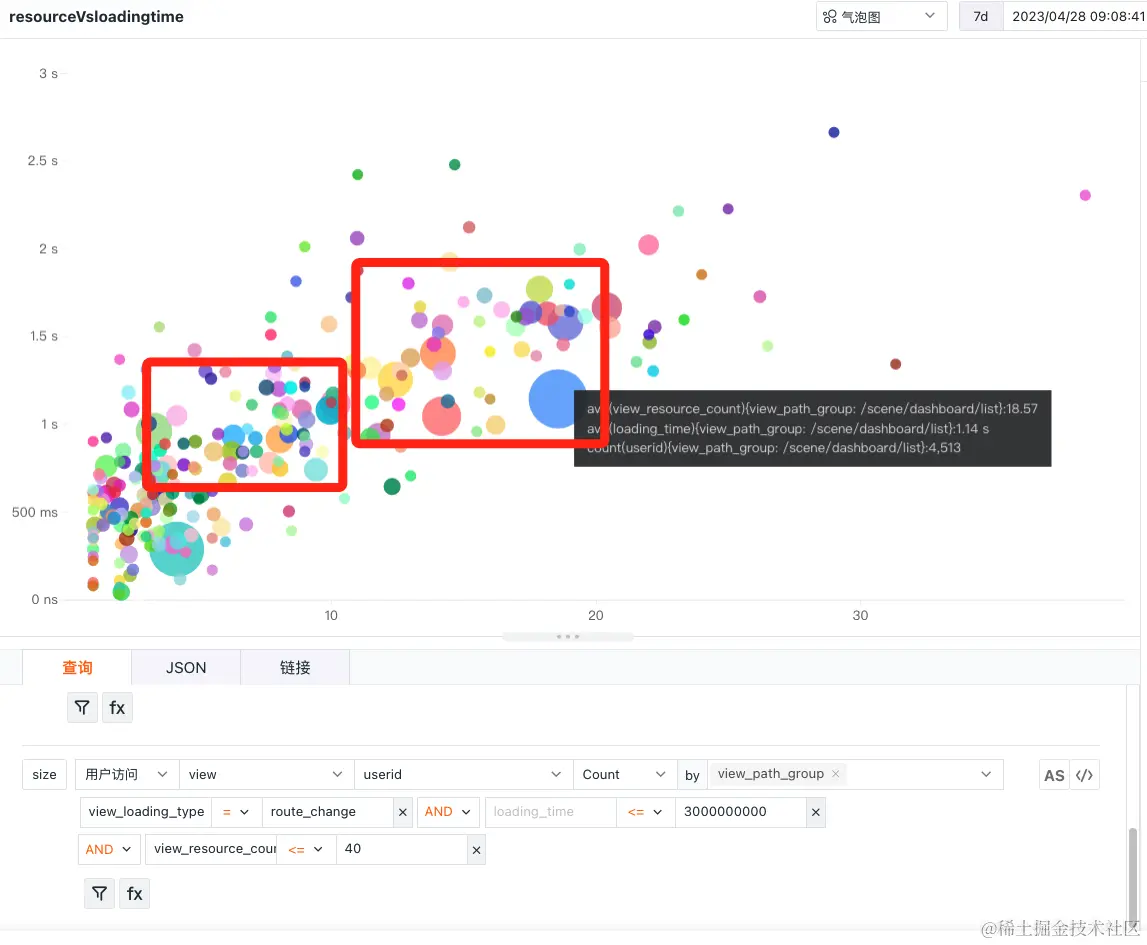Click the vertical scrollbar in the query panel
This screenshot has width=1147, height=945.
click(x=1132, y=870)
